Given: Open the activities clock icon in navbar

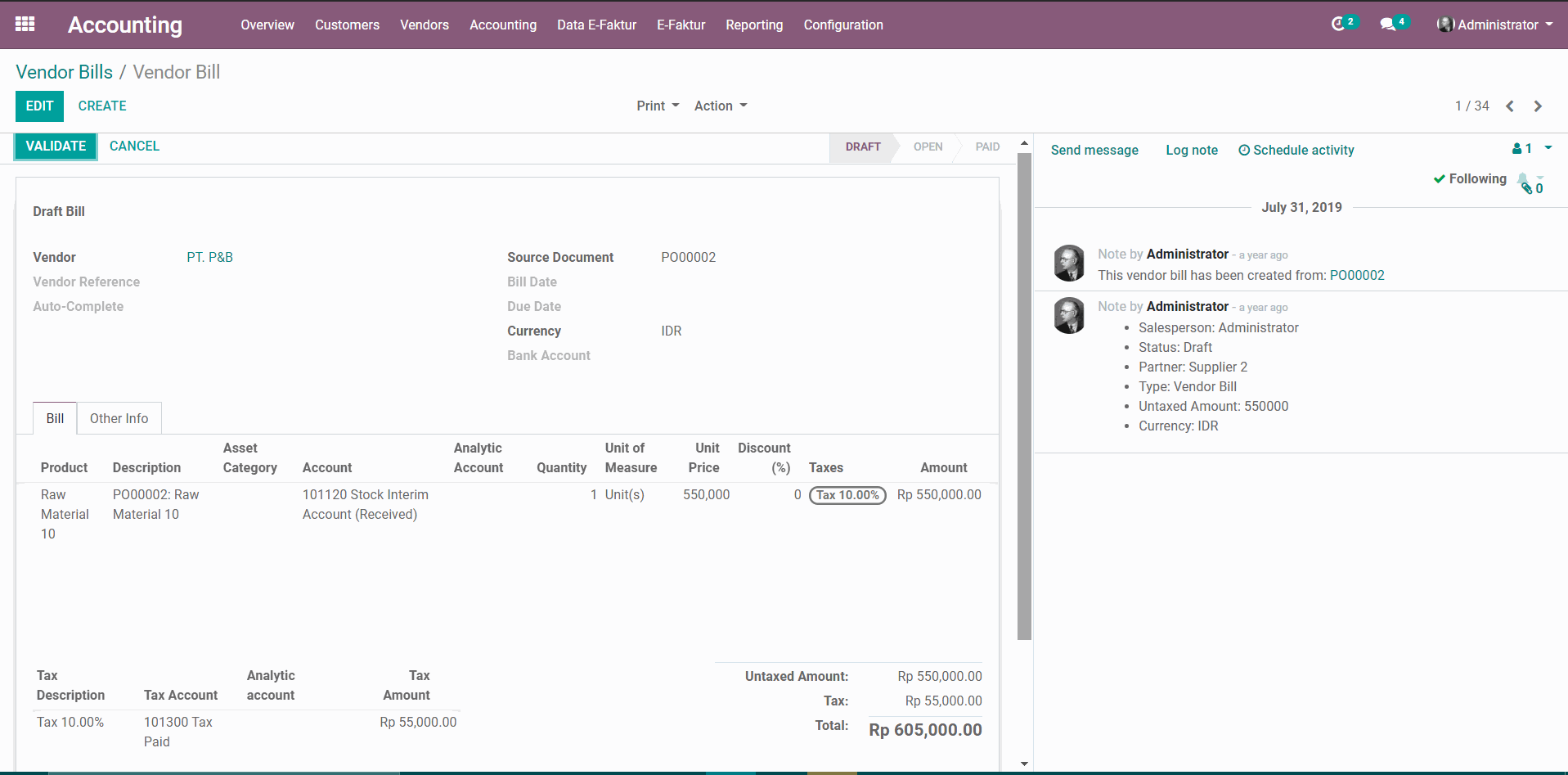Looking at the screenshot, I should (x=1338, y=25).
